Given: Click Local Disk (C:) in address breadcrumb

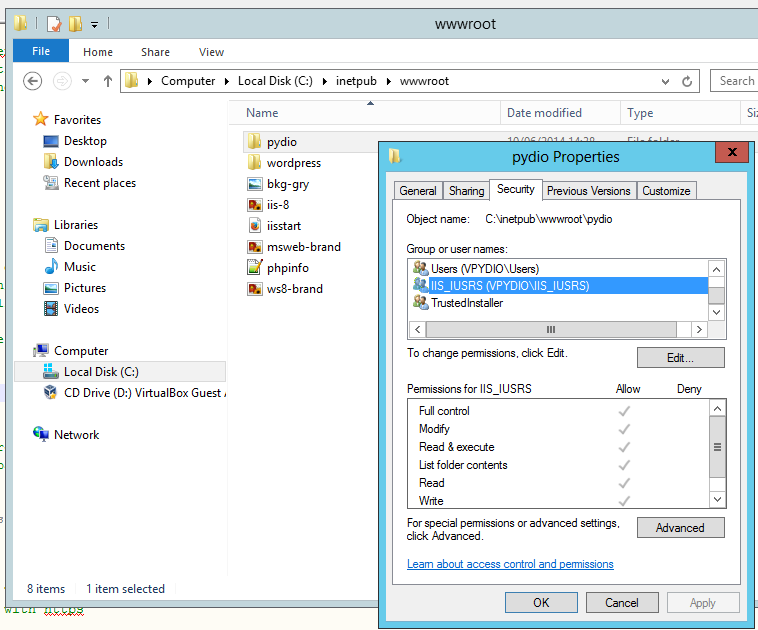Looking at the screenshot, I should click(x=275, y=81).
